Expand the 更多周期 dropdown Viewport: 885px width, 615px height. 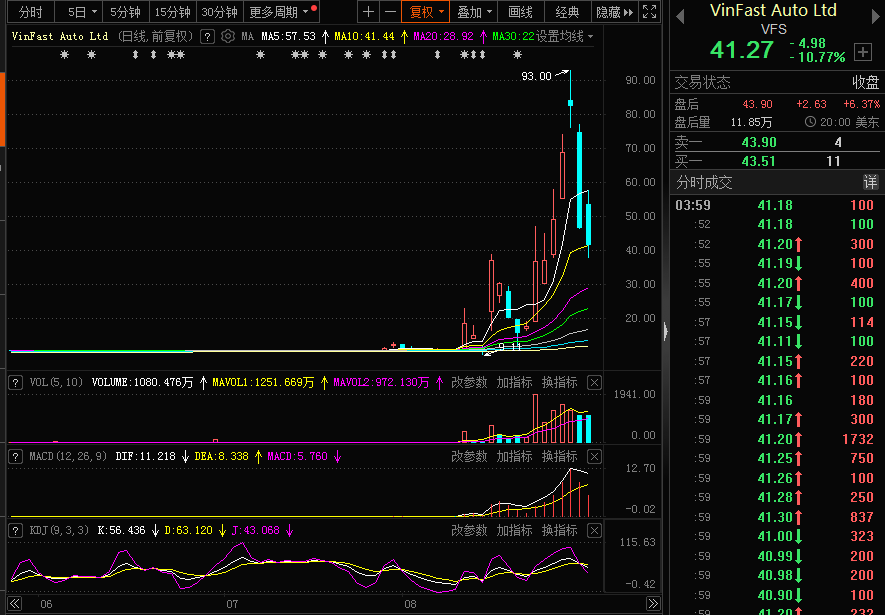tap(281, 12)
